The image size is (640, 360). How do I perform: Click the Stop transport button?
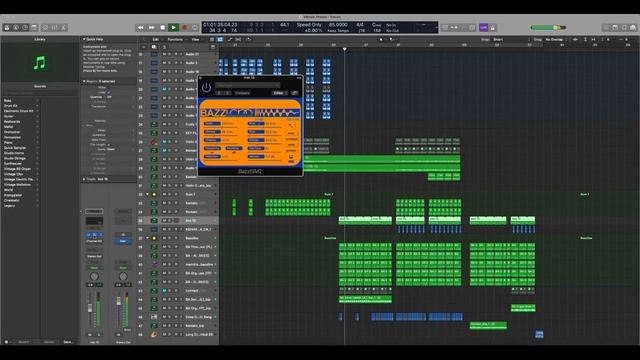[162, 27]
